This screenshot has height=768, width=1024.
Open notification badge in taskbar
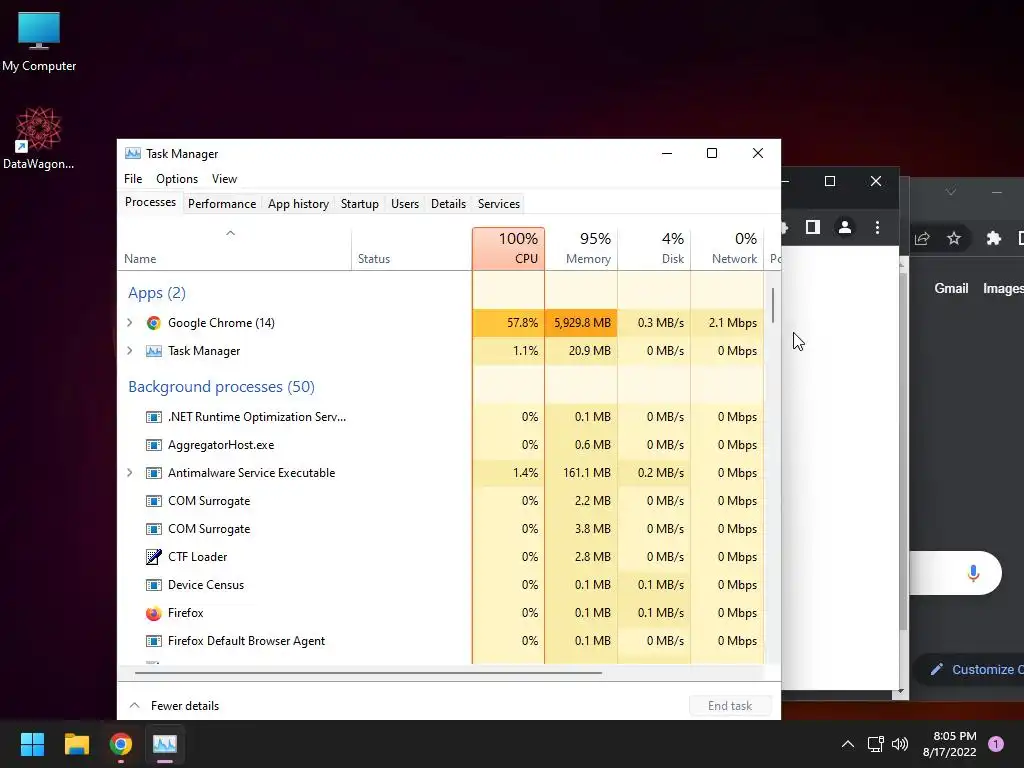tap(996, 744)
